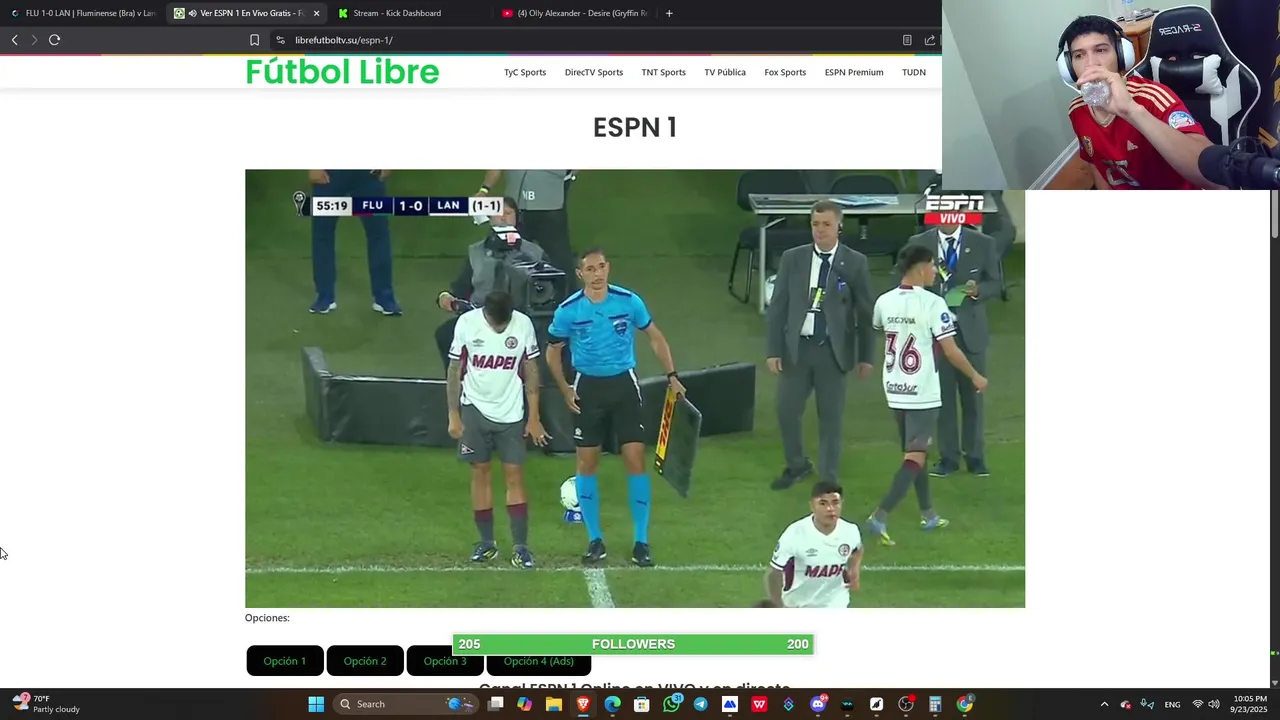
Task: Open TV Pública channel
Action: pyautogui.click(x=725, y=72)
